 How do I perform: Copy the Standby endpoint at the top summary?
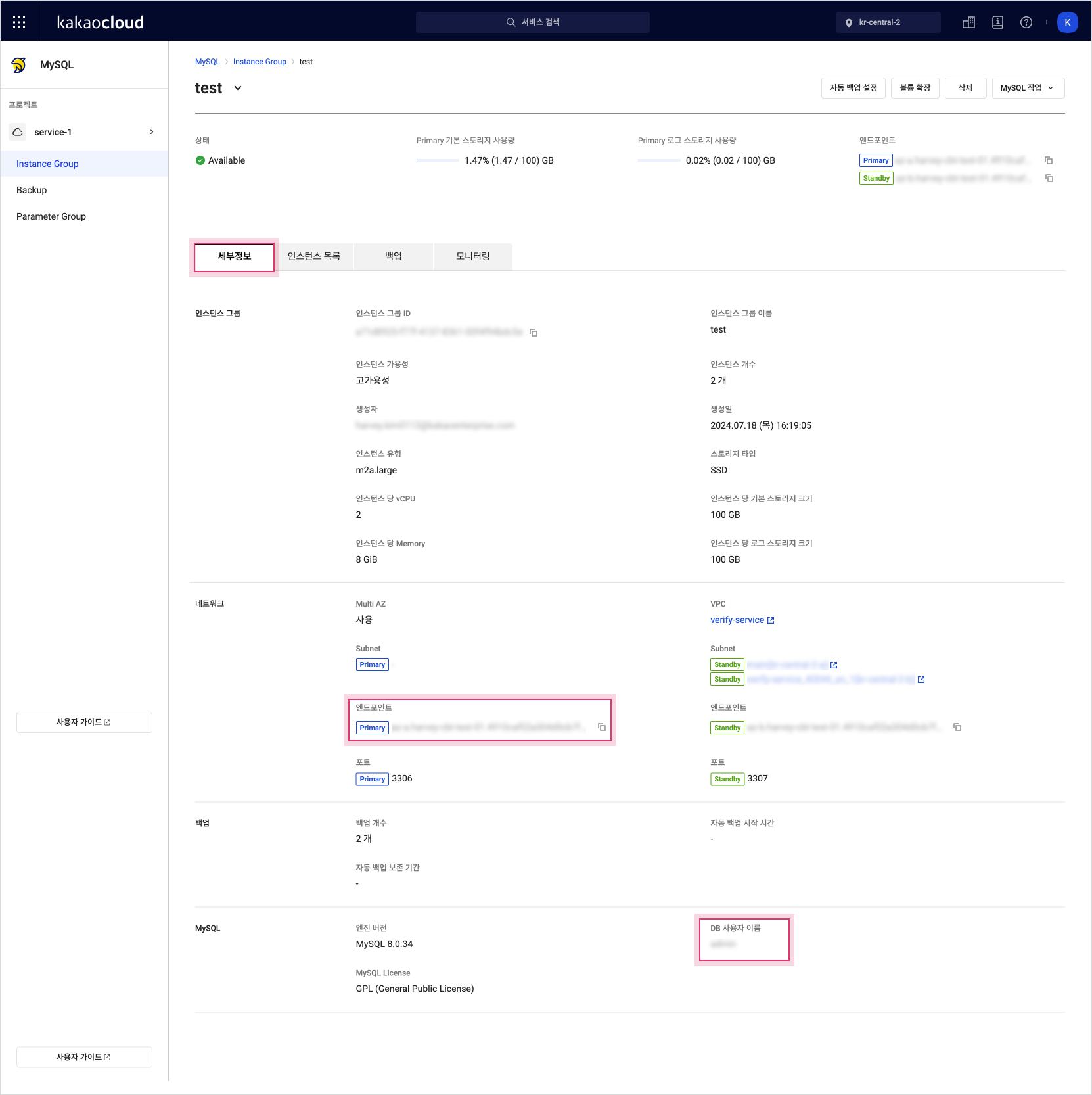coord(1049,178)
